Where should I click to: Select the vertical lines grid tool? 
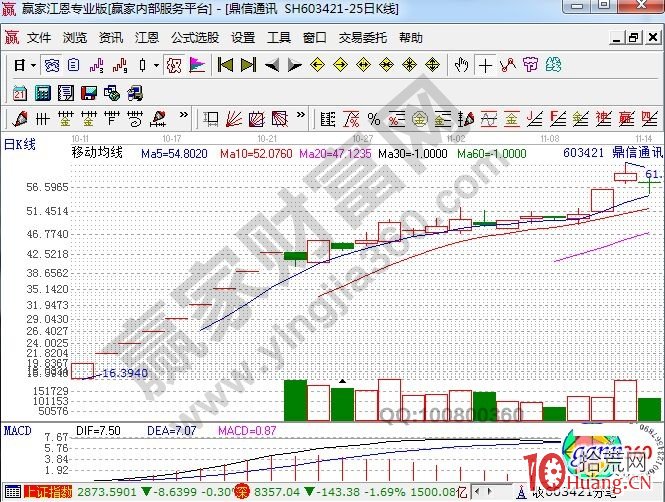[x=42, y=119]
